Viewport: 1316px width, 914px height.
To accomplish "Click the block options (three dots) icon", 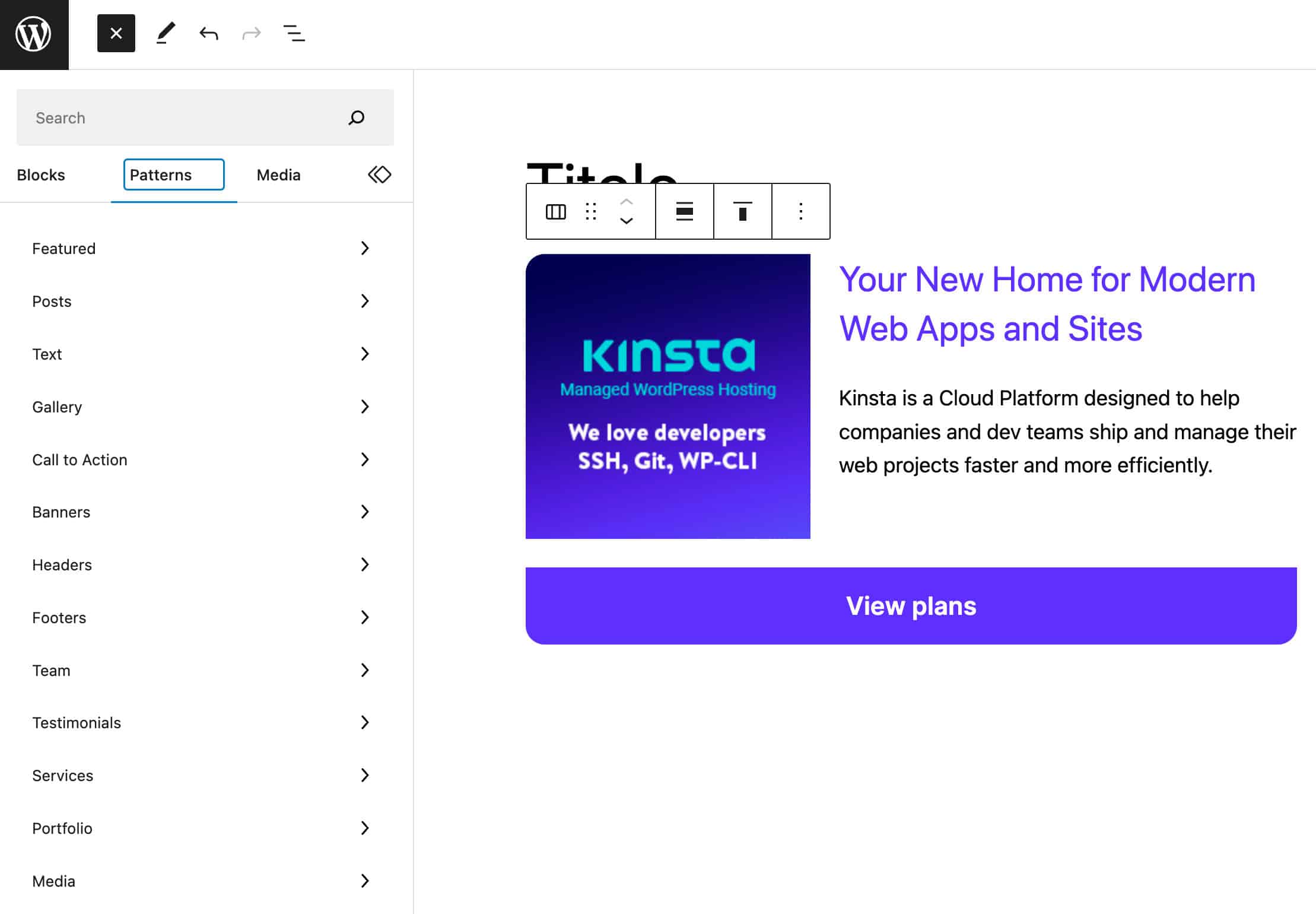I will (x=801, y=211).
